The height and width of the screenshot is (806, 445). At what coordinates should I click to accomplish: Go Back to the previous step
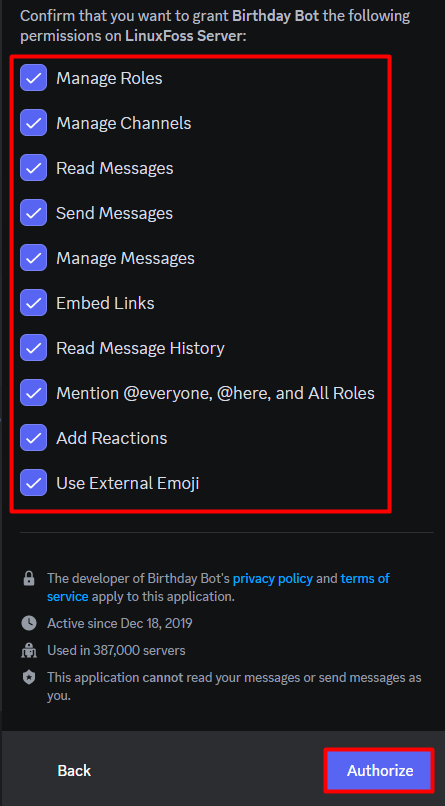click(x=74, y=771)
